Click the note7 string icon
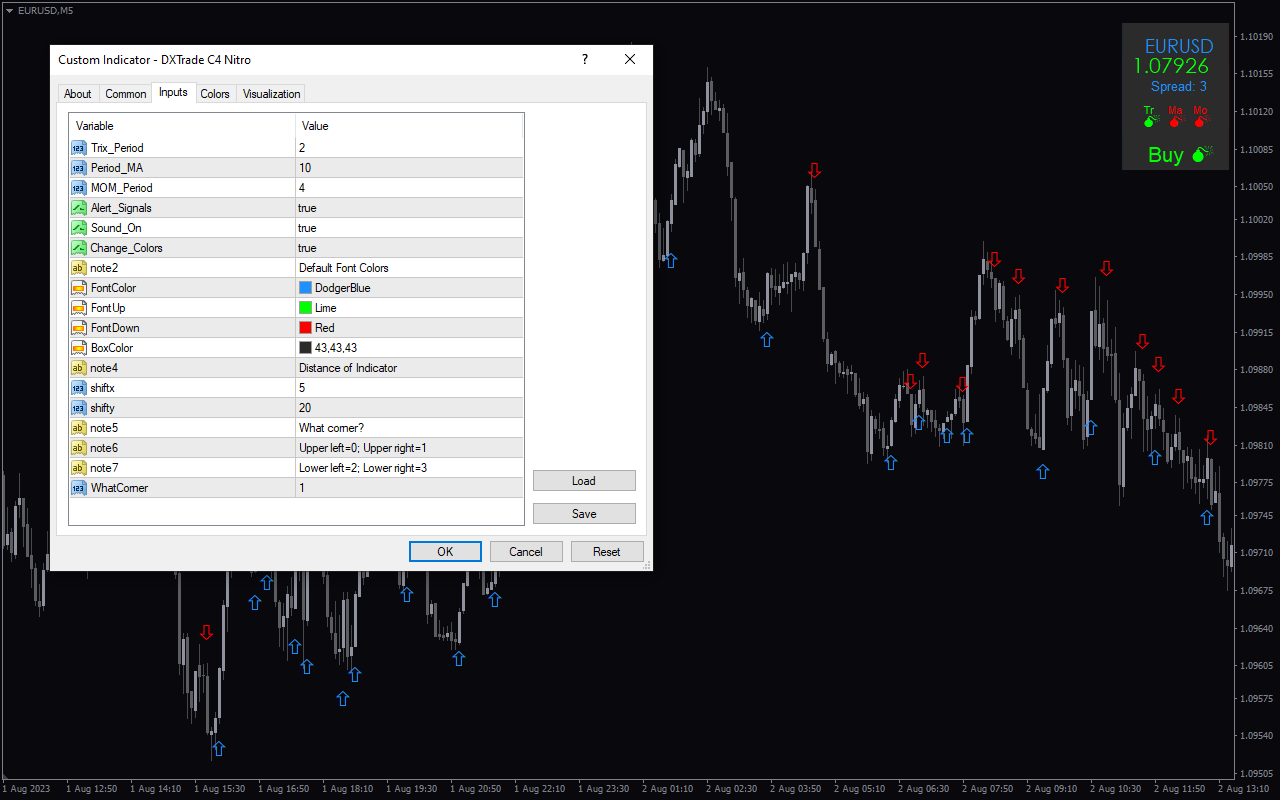This screenshot has height=800, width=1280. (x=79, y=468)
